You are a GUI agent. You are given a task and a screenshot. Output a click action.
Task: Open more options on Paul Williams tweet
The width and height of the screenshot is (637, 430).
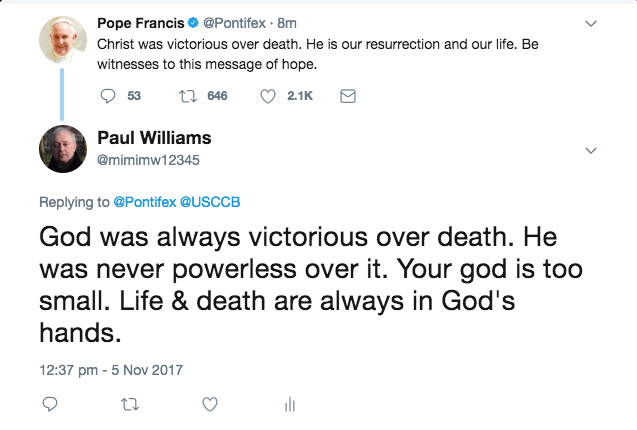[590, 150]
